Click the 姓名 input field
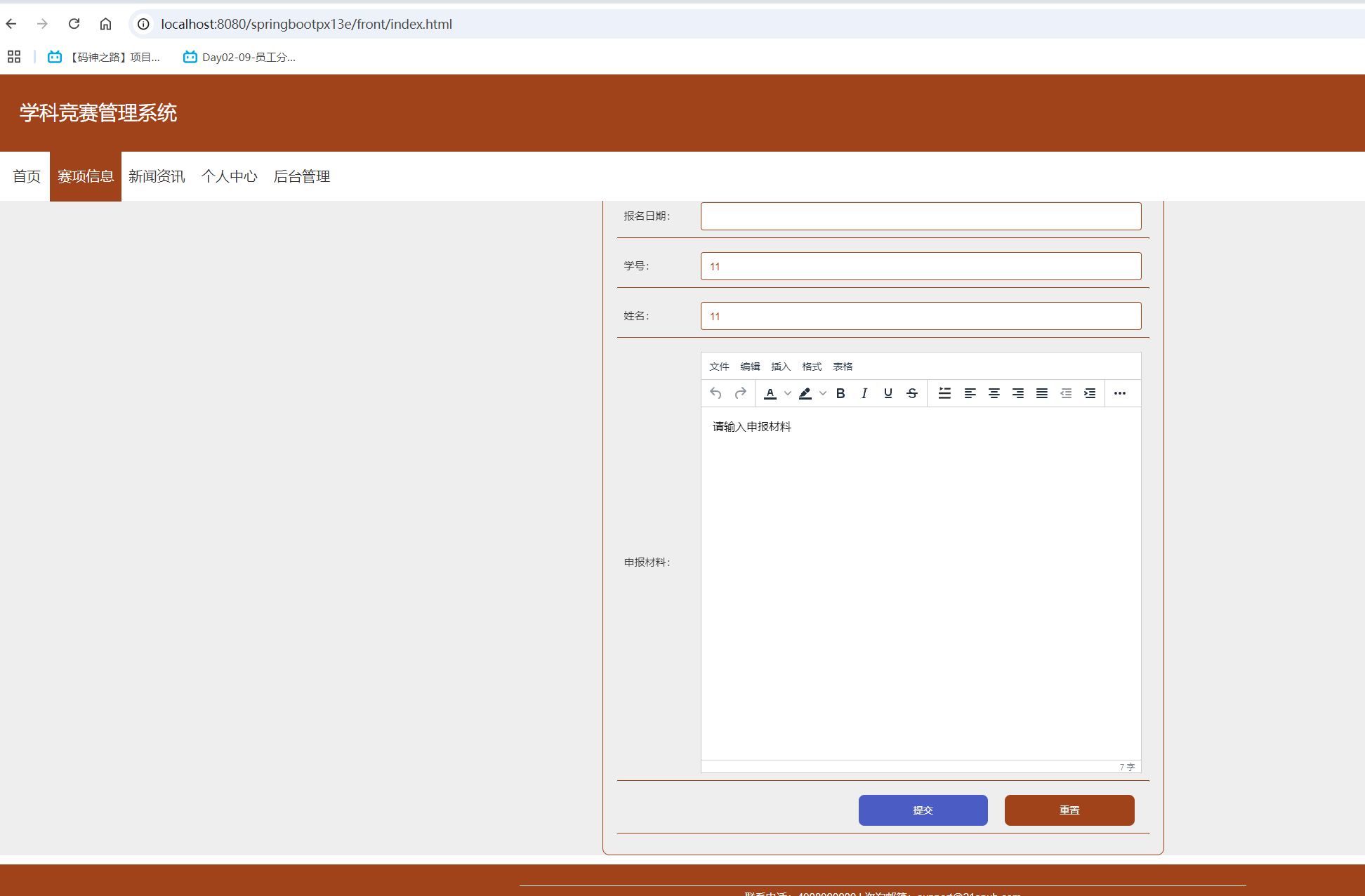 pos(921,316)
